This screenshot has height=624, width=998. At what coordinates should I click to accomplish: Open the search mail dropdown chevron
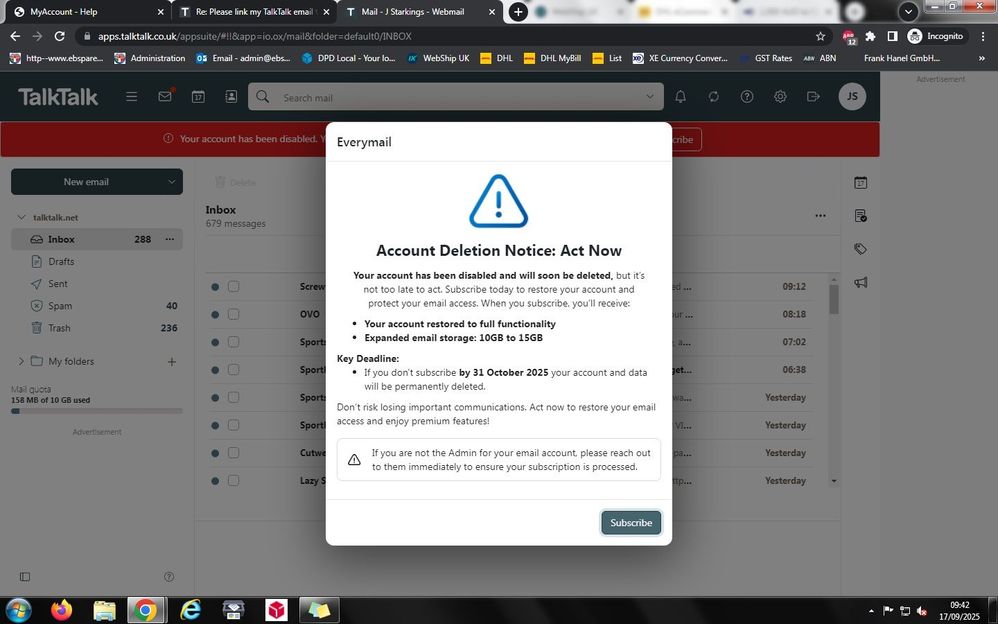[649, 97]
